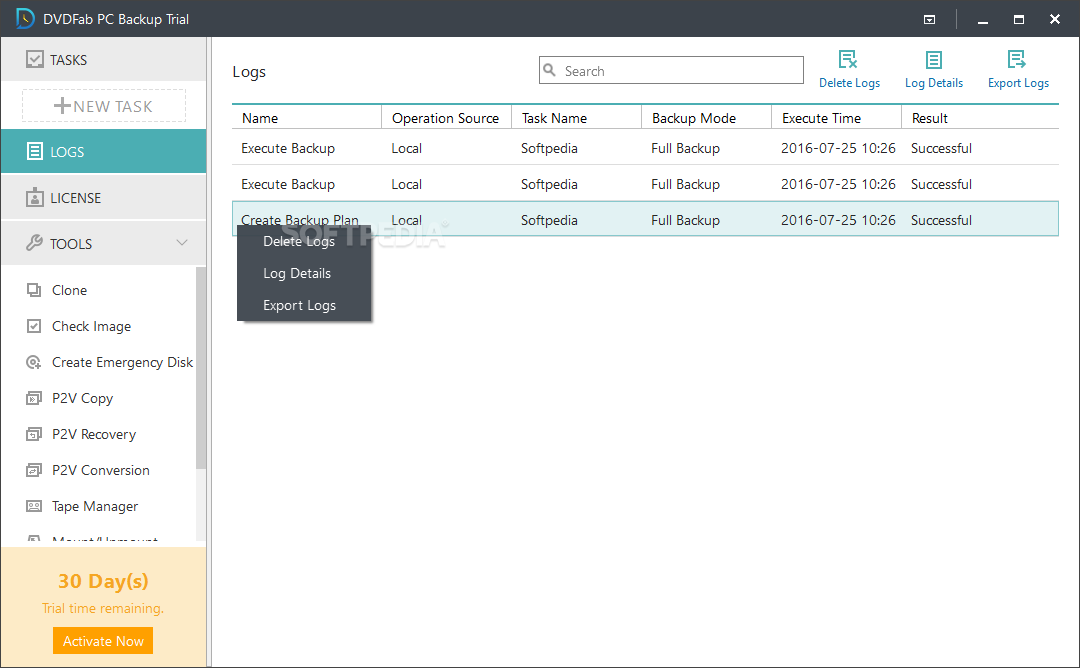Click Full Backup in the first log row
Image resolution: width=1080 pixels, height=668 pixels.
[x=685, y=148]
